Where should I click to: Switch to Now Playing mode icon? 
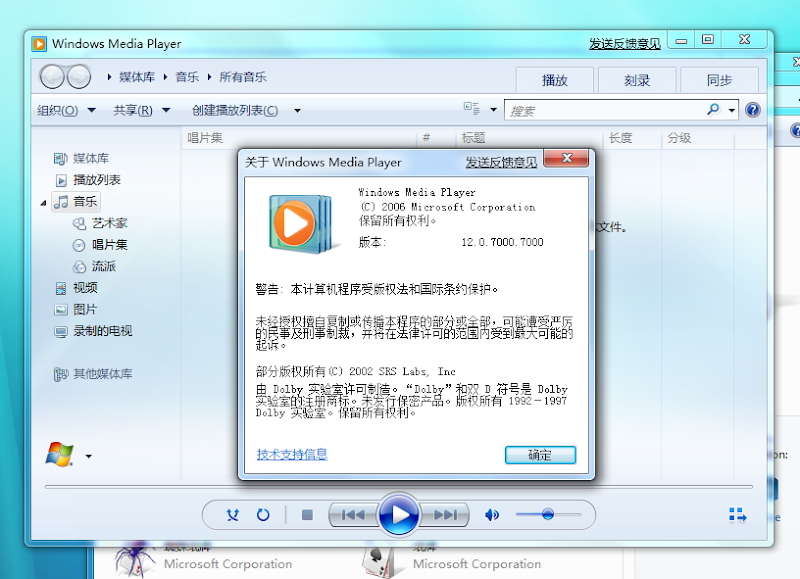[737, 515]
